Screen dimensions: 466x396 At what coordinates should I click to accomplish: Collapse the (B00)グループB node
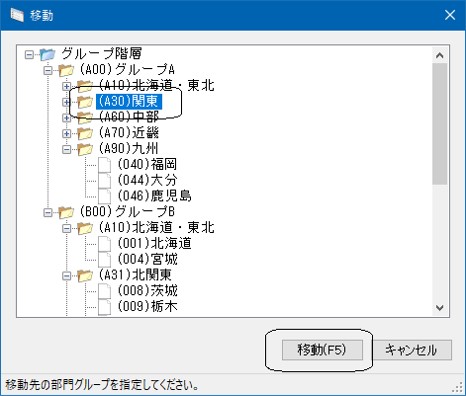(48, 212)
